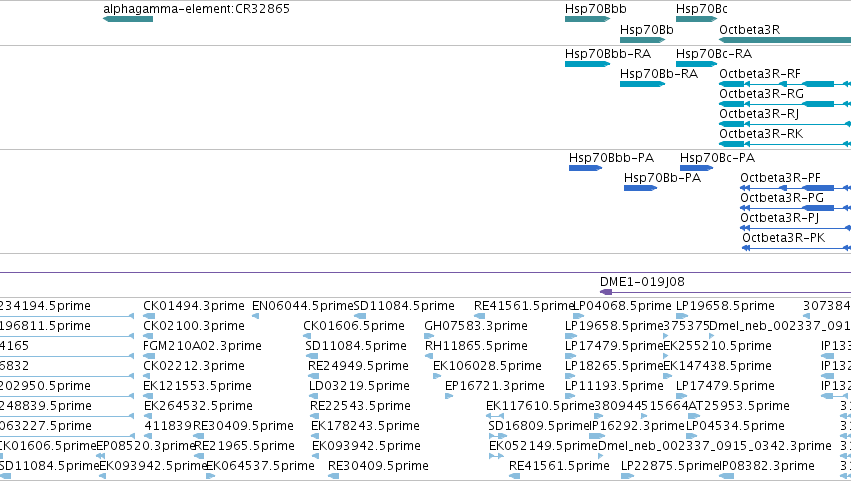Click the RE22543.5prime EST label

tap(360, 406)
